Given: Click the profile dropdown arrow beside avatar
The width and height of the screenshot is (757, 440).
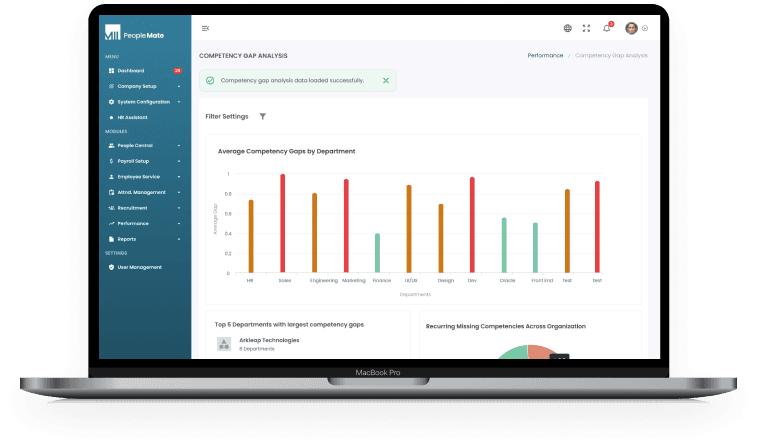Looking at the screenshot, I should [x=645, y=28].
